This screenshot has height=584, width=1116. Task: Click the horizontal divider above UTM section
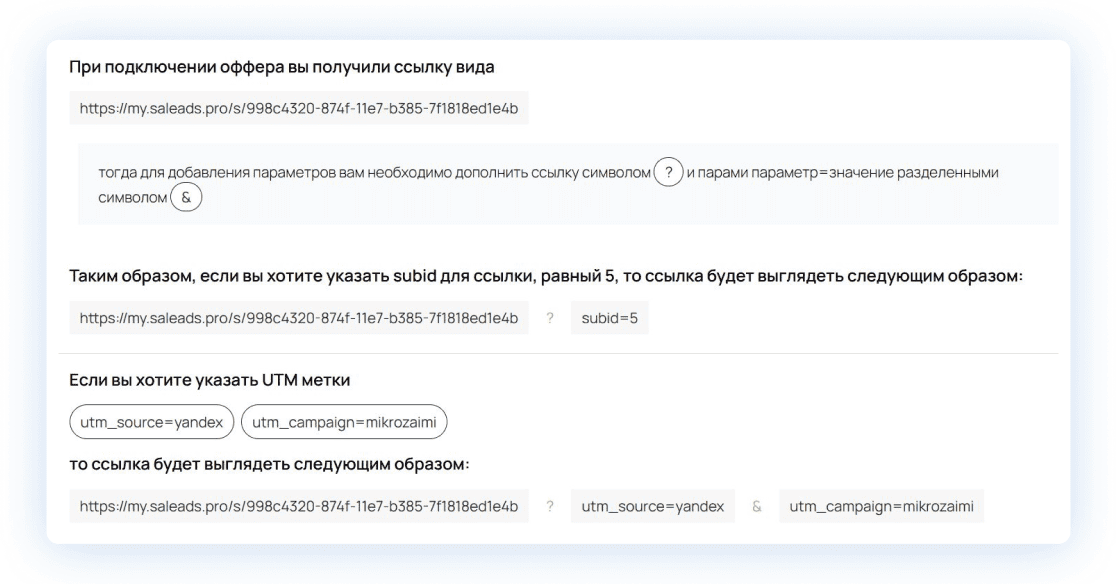pyautogui.click(x=558, y=353)
